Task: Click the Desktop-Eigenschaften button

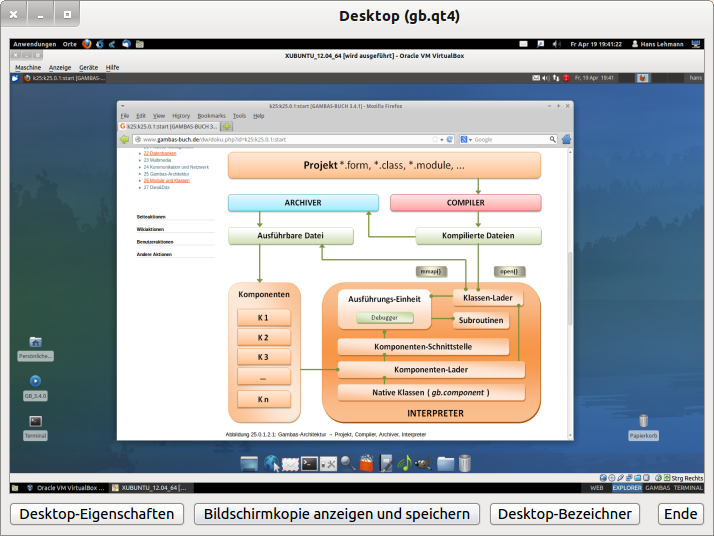Action: point(98,514)
